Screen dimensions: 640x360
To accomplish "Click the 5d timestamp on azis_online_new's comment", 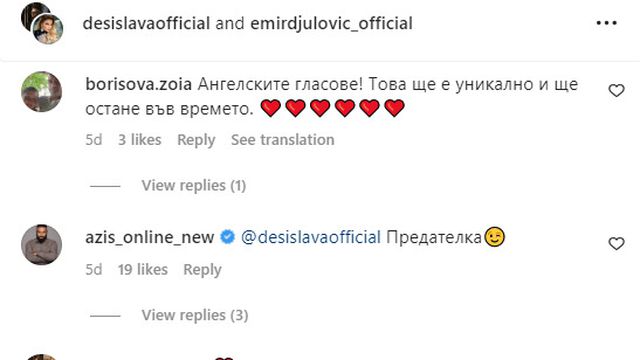I will pos(93,270).
